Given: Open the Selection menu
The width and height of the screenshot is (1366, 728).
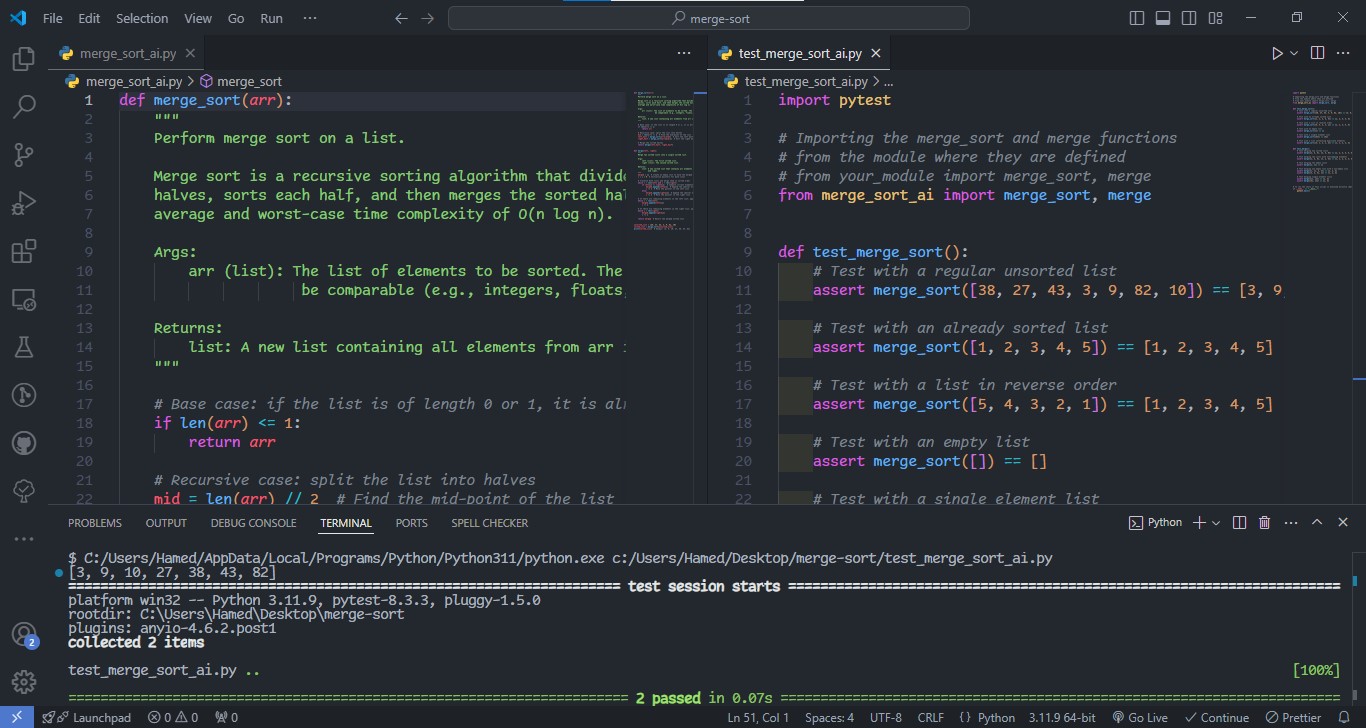Looking at the screenshot, I should pyautogui.click(x=142, y=18).
